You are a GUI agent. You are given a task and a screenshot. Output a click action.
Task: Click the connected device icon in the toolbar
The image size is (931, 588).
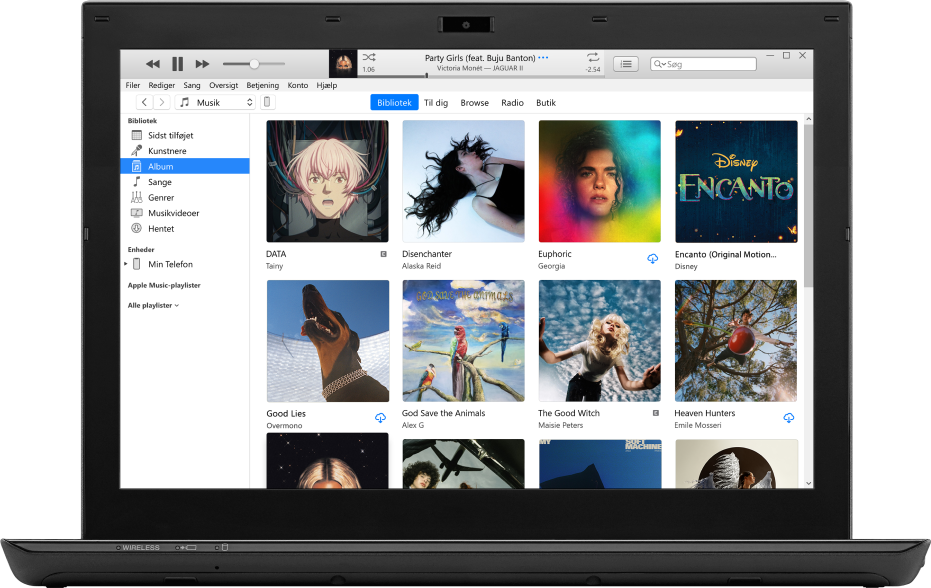[x=267, y=101]
